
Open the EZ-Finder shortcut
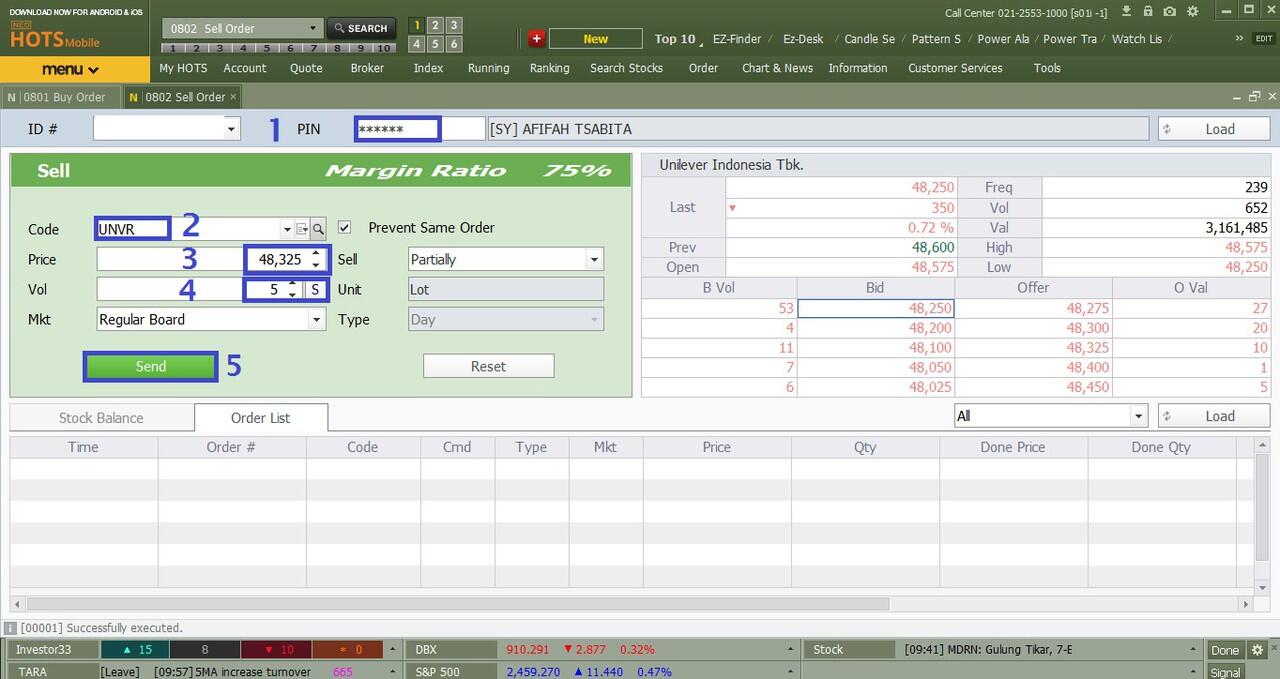tap(737, 39)
